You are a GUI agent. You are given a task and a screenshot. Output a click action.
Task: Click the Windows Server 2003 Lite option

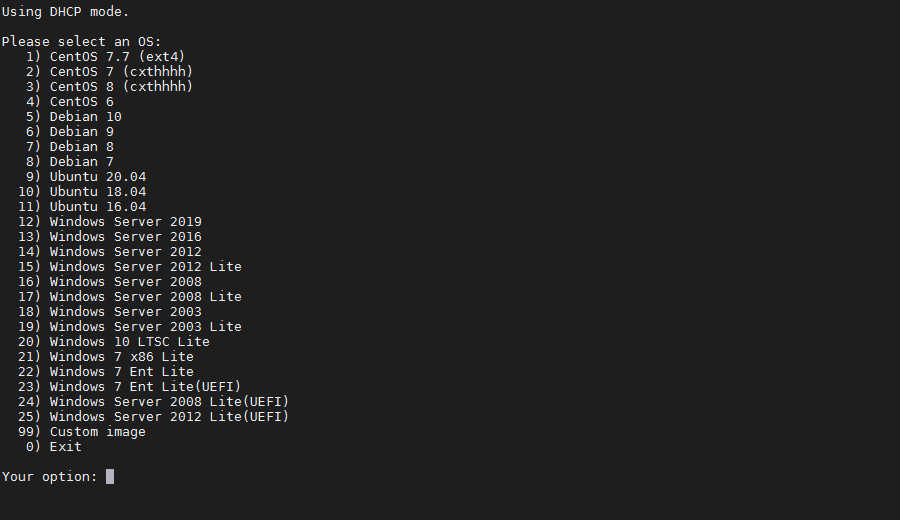[145, 327]
